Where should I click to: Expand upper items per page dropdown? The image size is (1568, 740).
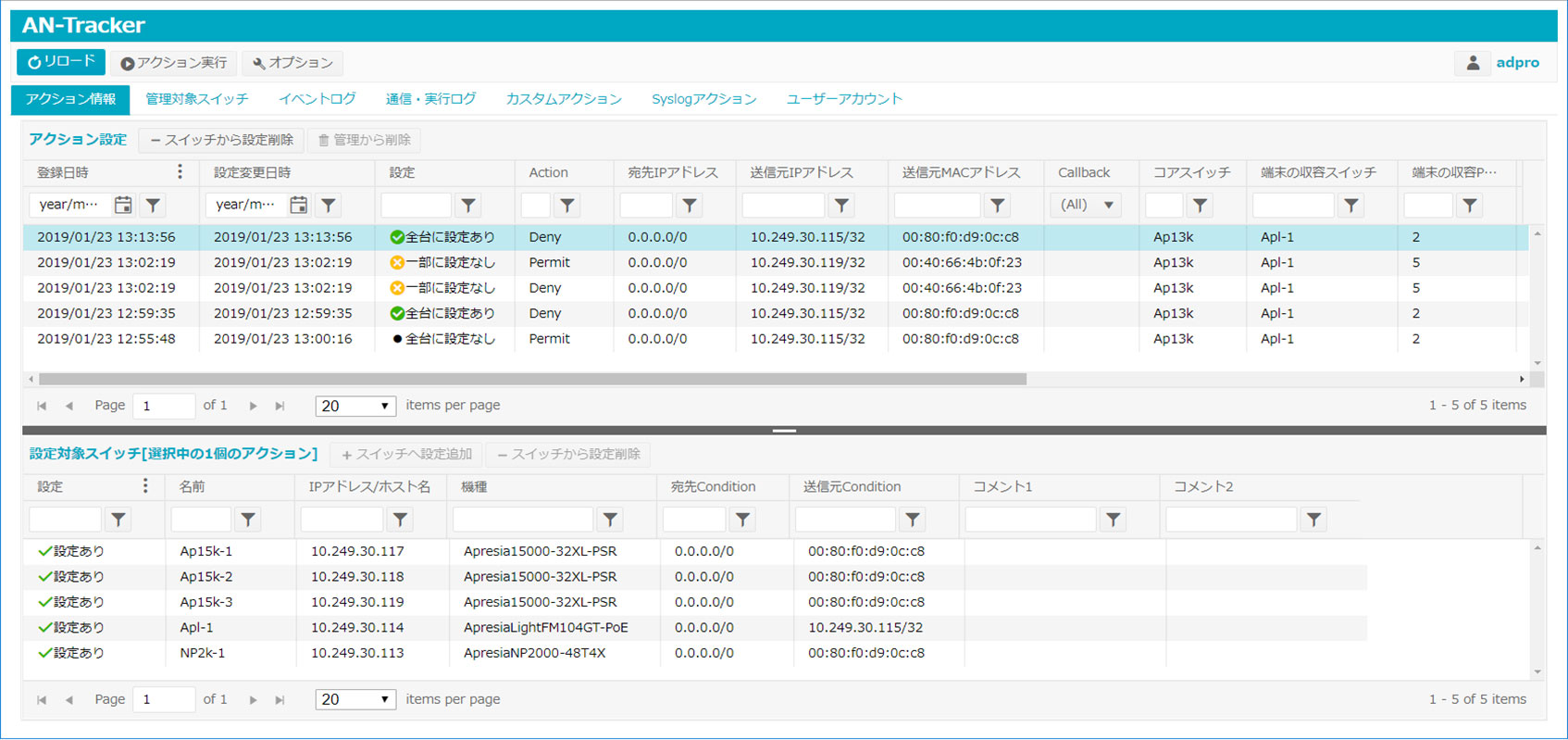point(355,406)
